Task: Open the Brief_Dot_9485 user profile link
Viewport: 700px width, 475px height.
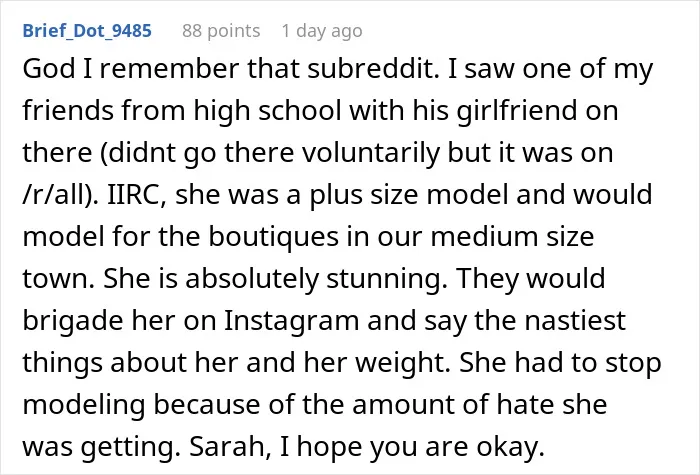Action: click(87, 31)
